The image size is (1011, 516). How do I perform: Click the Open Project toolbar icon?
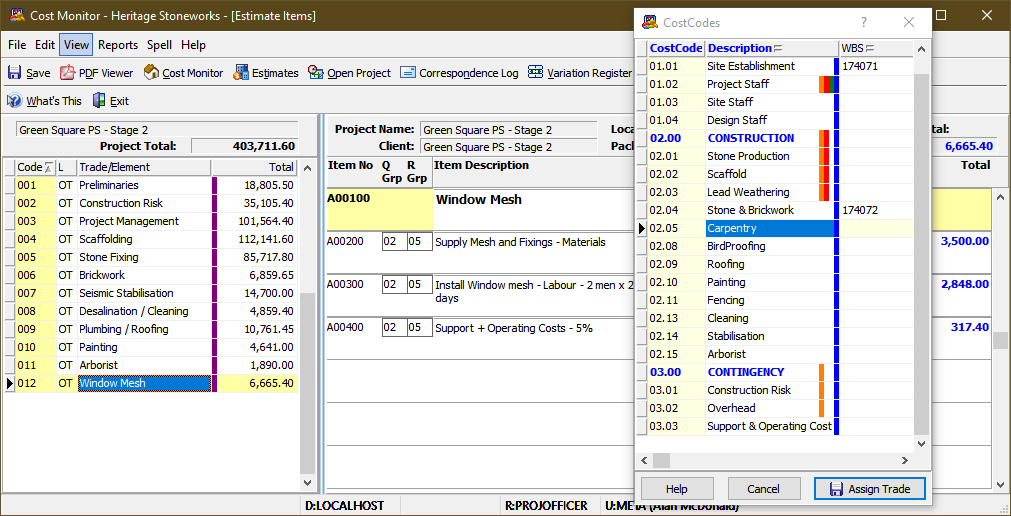pos(315,73)
